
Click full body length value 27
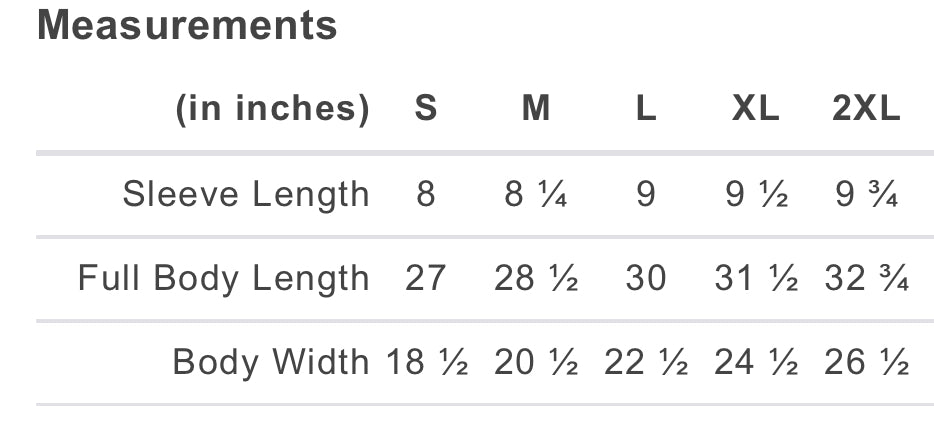click(426, 278)
